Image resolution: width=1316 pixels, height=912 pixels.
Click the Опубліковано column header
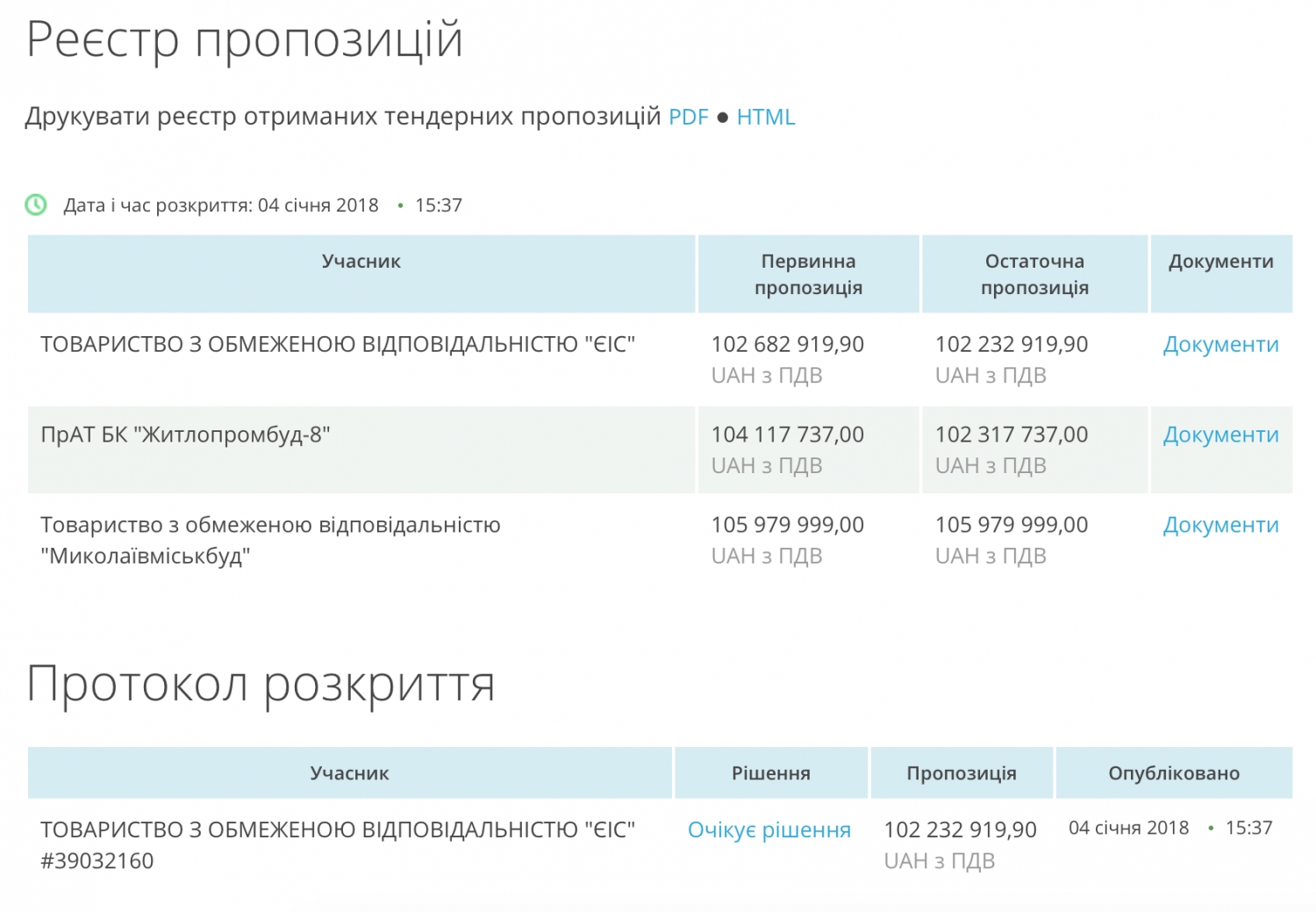point(1173,773)
